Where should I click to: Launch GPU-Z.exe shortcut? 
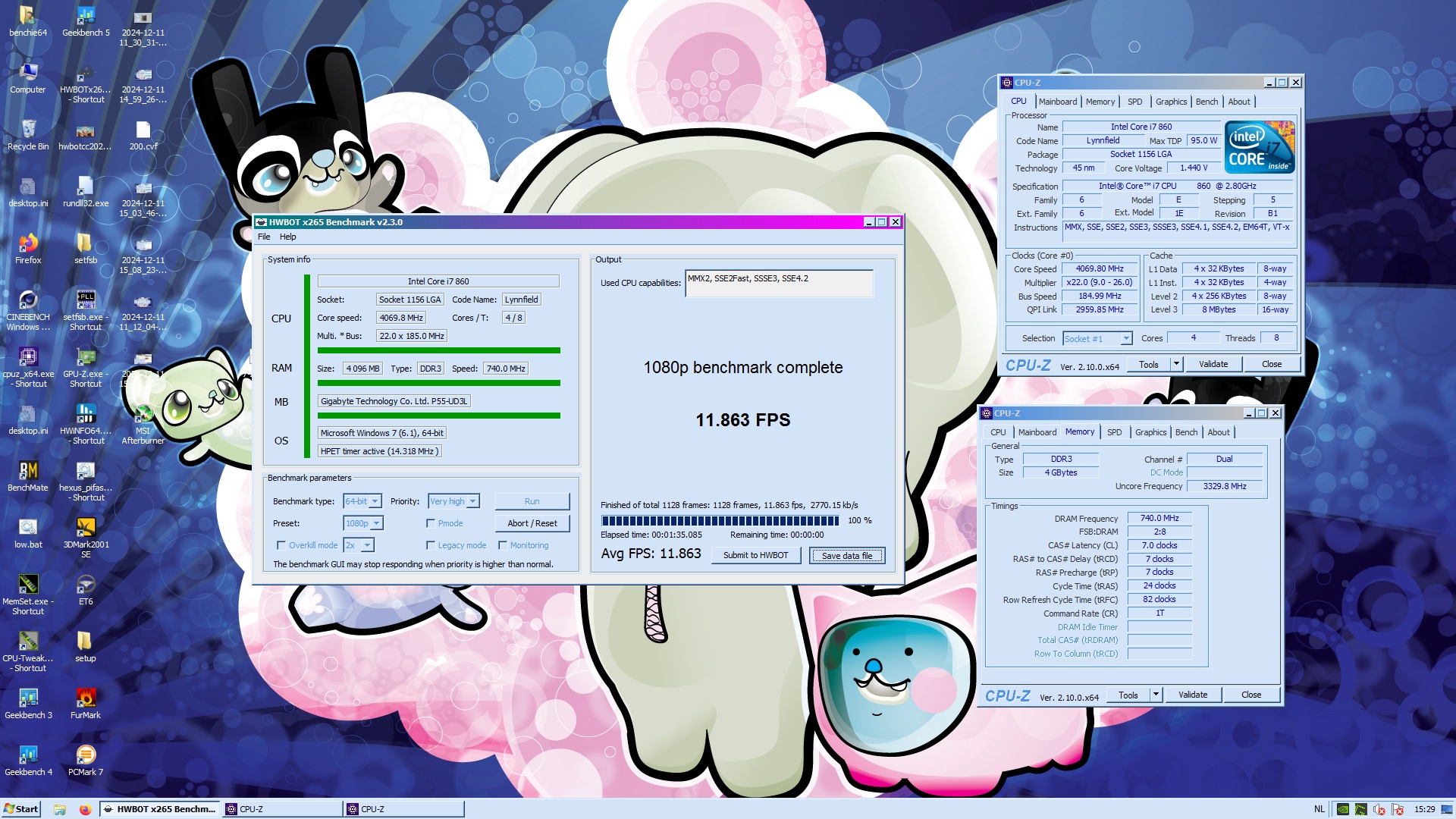point(86,367)
